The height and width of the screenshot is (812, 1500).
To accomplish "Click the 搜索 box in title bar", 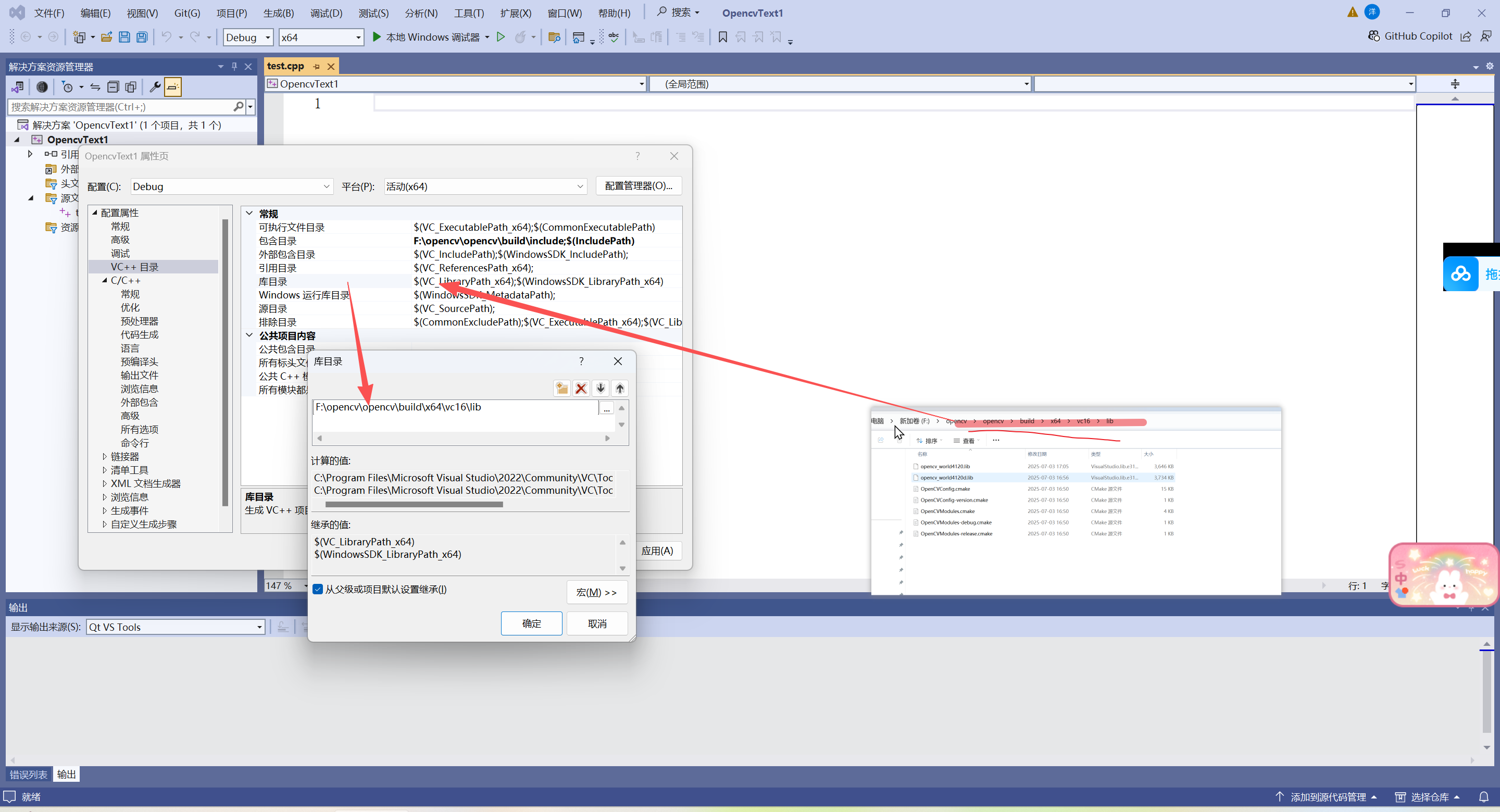I will [x=678, y=12].
